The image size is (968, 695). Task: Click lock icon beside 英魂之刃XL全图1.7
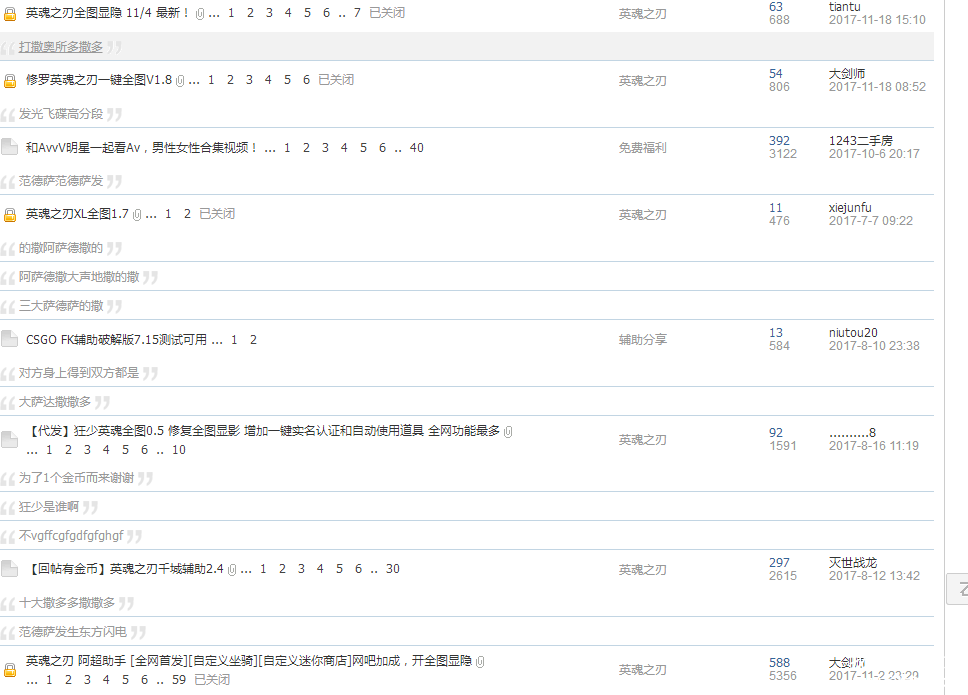(10, 215)
